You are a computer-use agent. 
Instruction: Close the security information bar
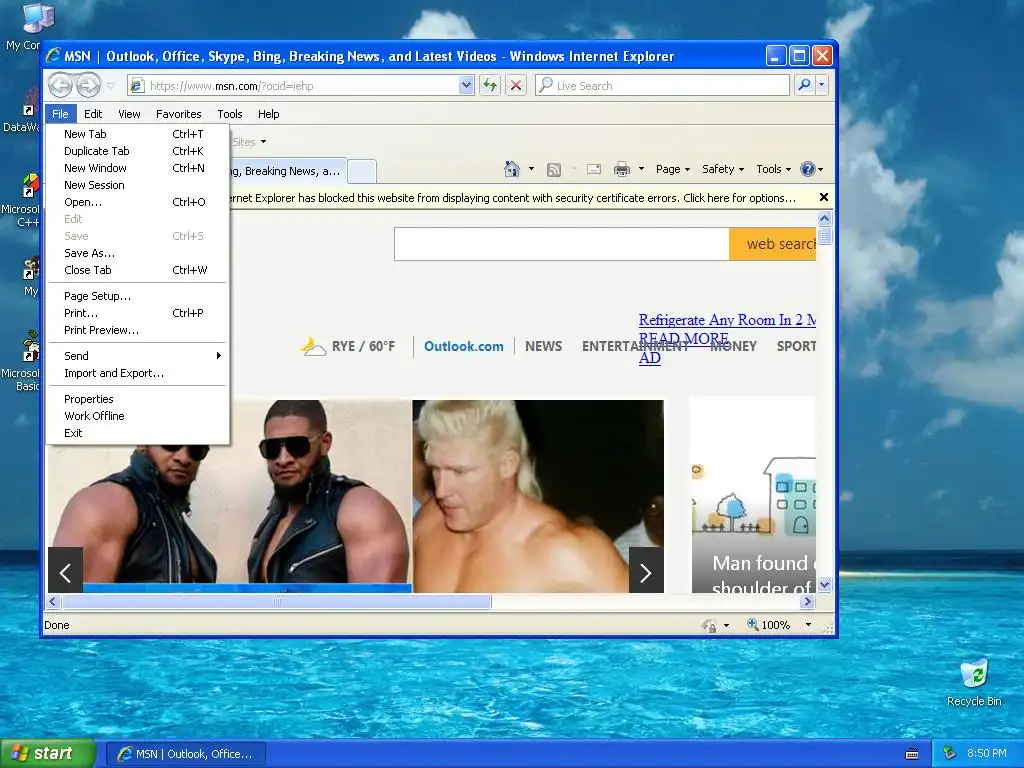click(824, 197)
